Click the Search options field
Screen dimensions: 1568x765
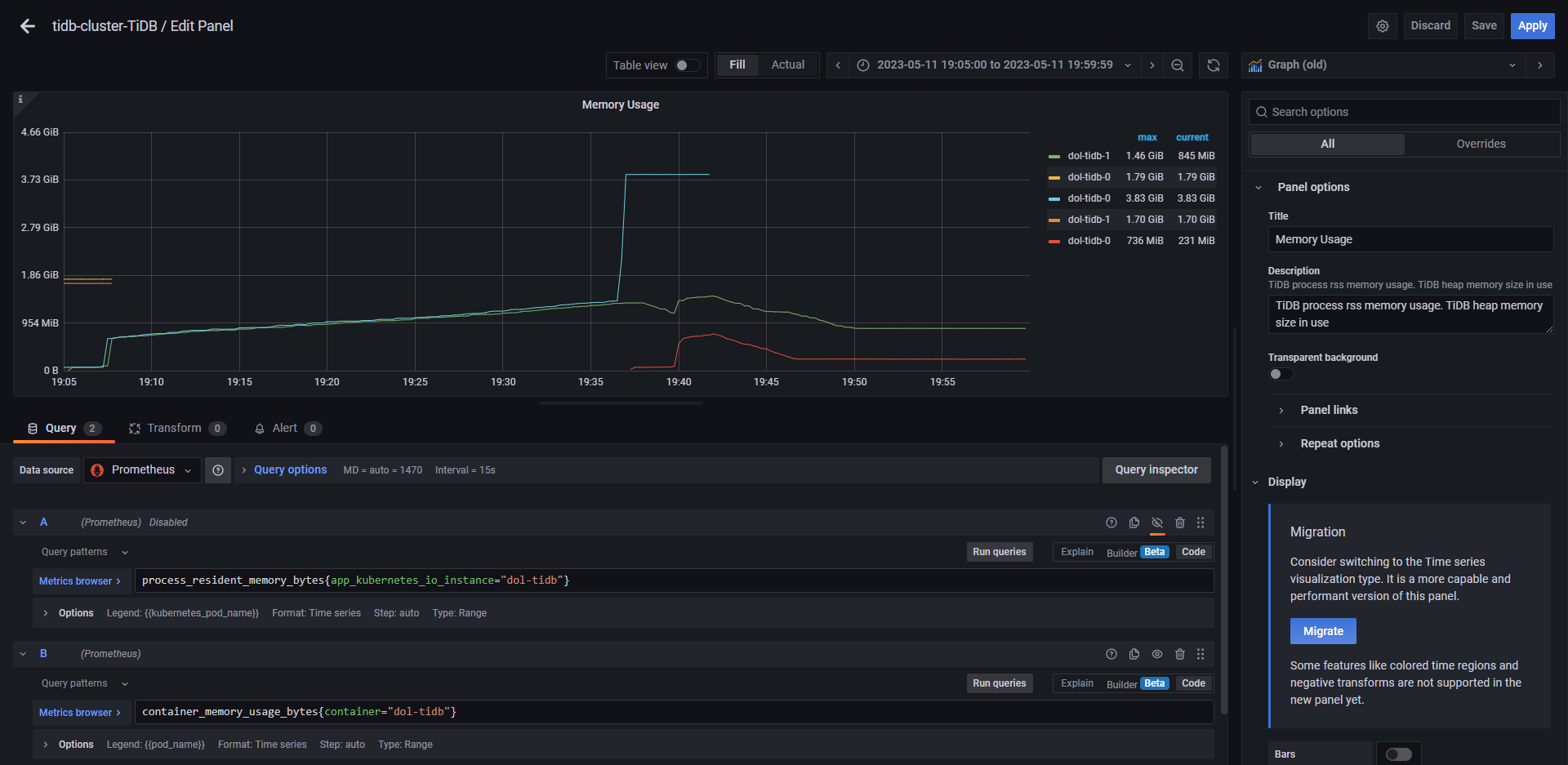[x=1403, y=112]
